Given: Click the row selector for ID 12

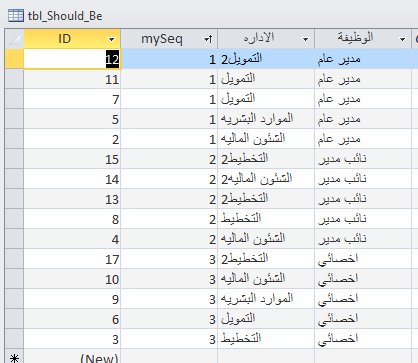Looking at the screenshot, I should [14, 59].
